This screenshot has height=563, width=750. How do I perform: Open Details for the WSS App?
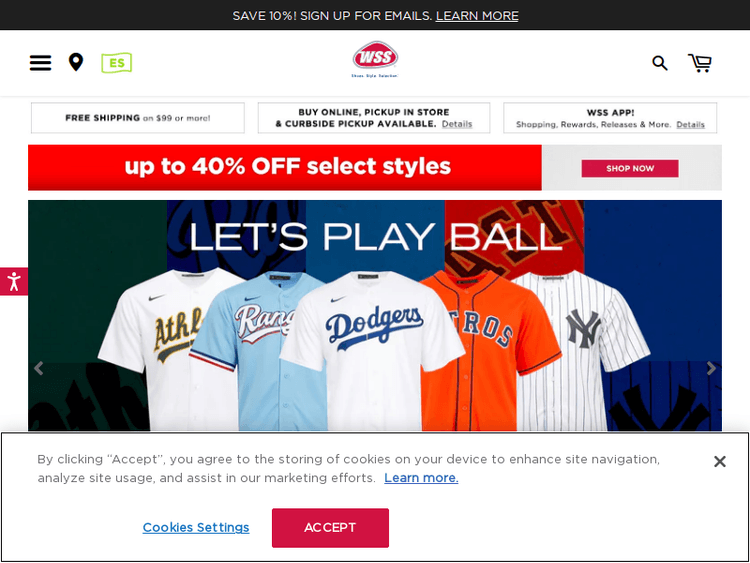click(x=690, y=124)
